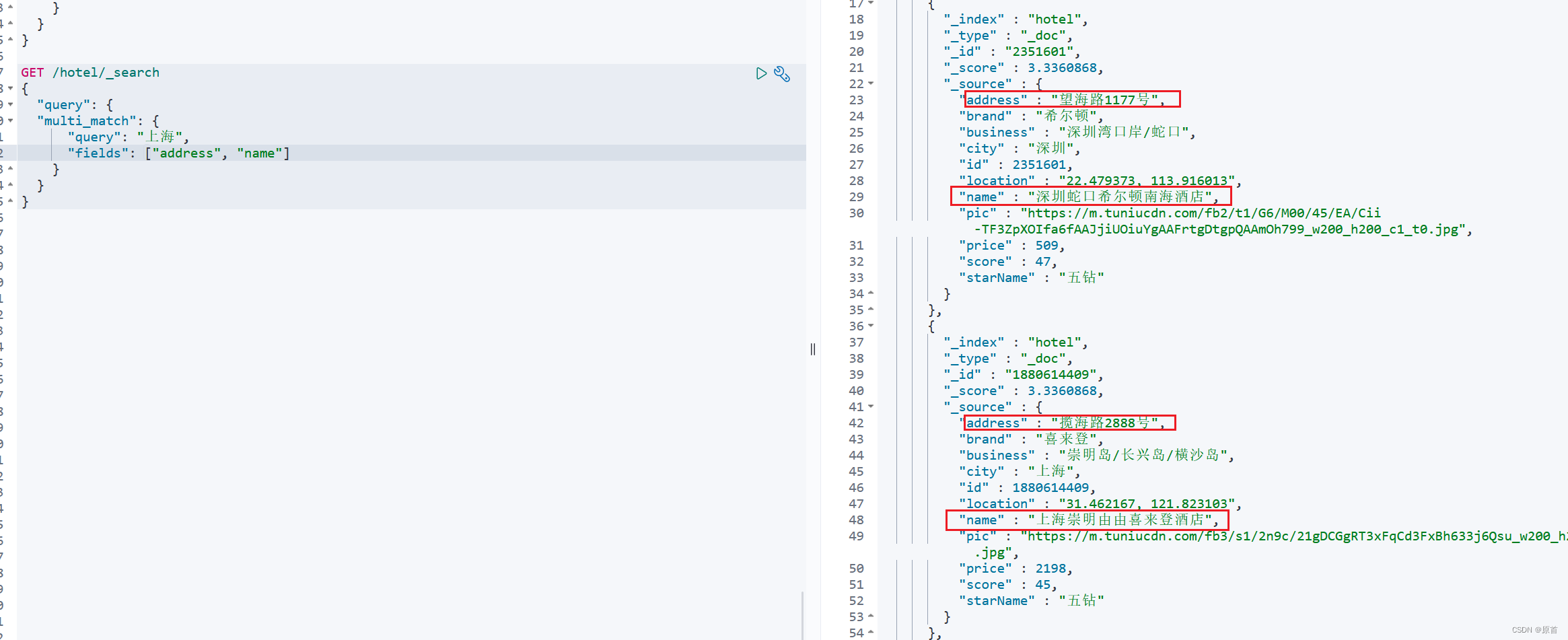Place cursor on GET /hotel/_search line
Viewport: 1568px width, 640px height.
pos(90,73)
